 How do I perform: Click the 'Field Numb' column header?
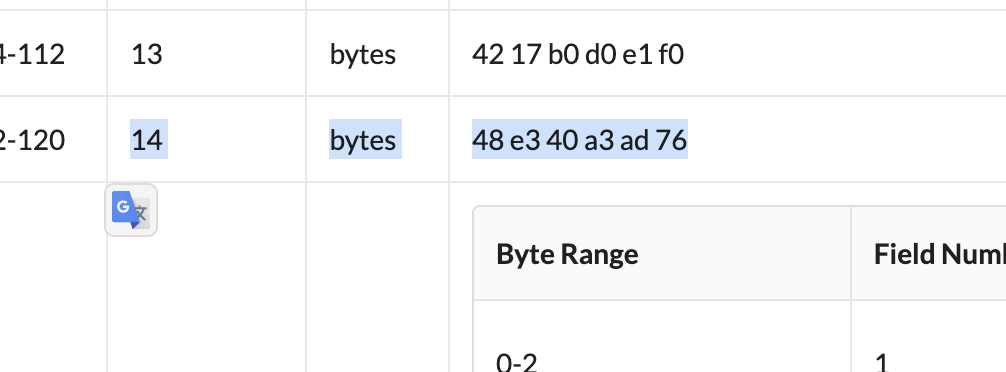(x=939, y=254)
